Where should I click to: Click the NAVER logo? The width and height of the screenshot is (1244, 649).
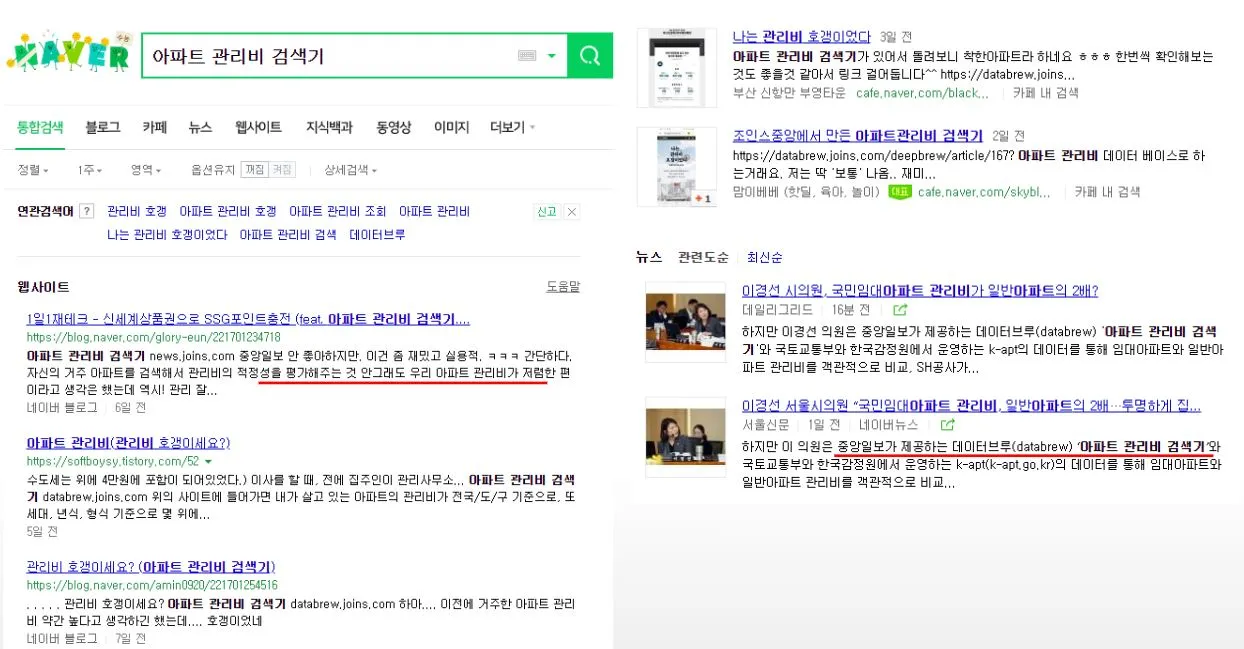click(x=68, y=52)
